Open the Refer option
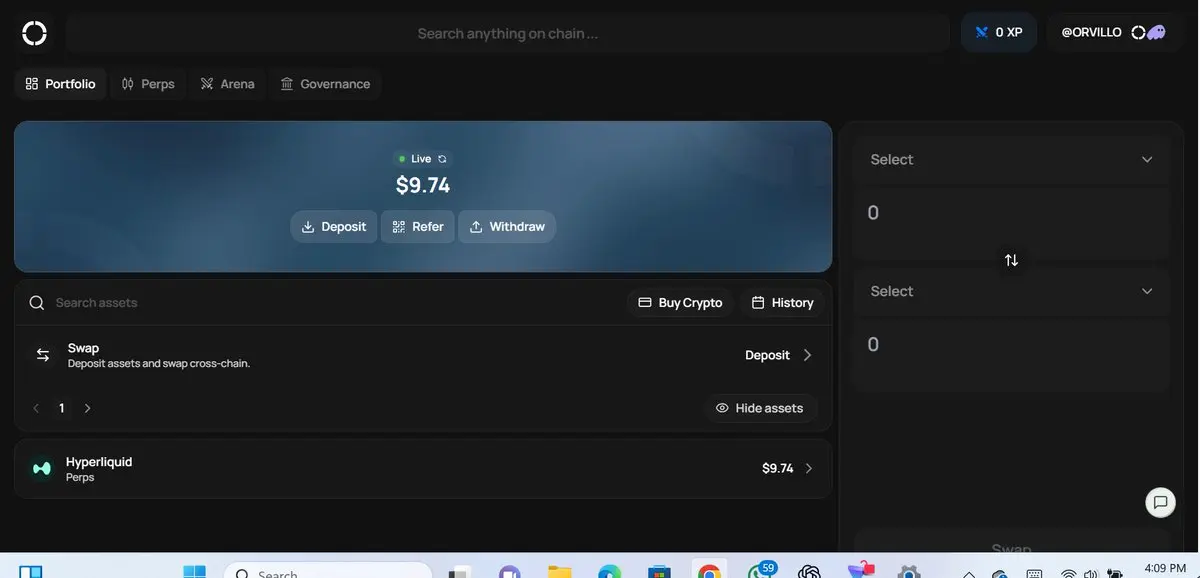Image resolution: width=1200 pixels, height=578 pixels. [x=418, y=227]
